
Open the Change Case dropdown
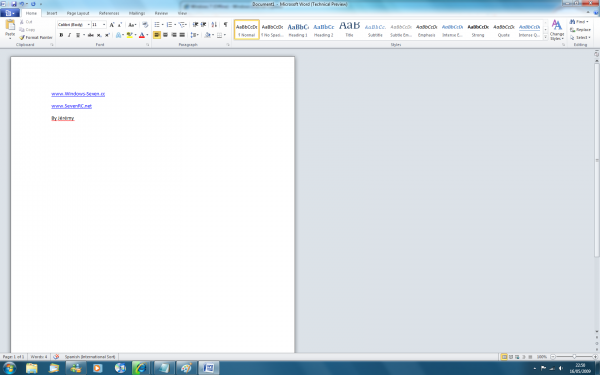tap(132, 25)
